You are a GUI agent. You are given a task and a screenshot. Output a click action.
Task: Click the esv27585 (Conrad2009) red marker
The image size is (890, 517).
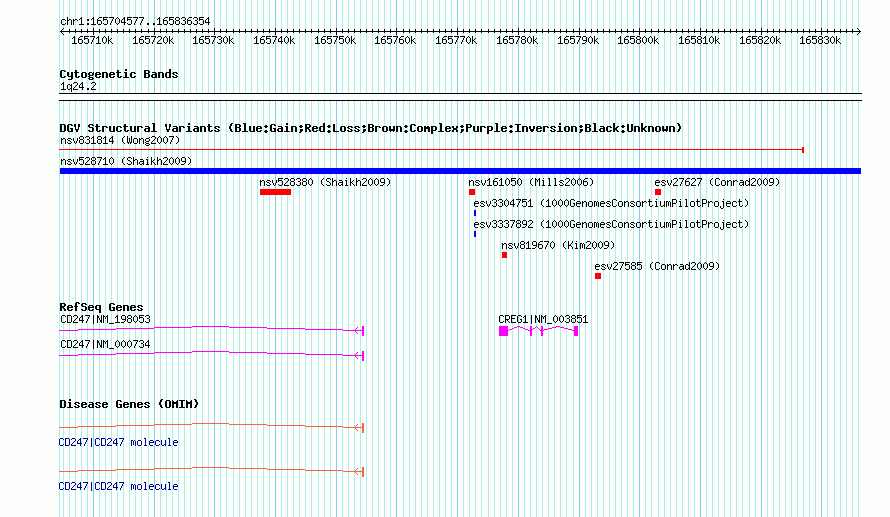click(x=598, y=276)
